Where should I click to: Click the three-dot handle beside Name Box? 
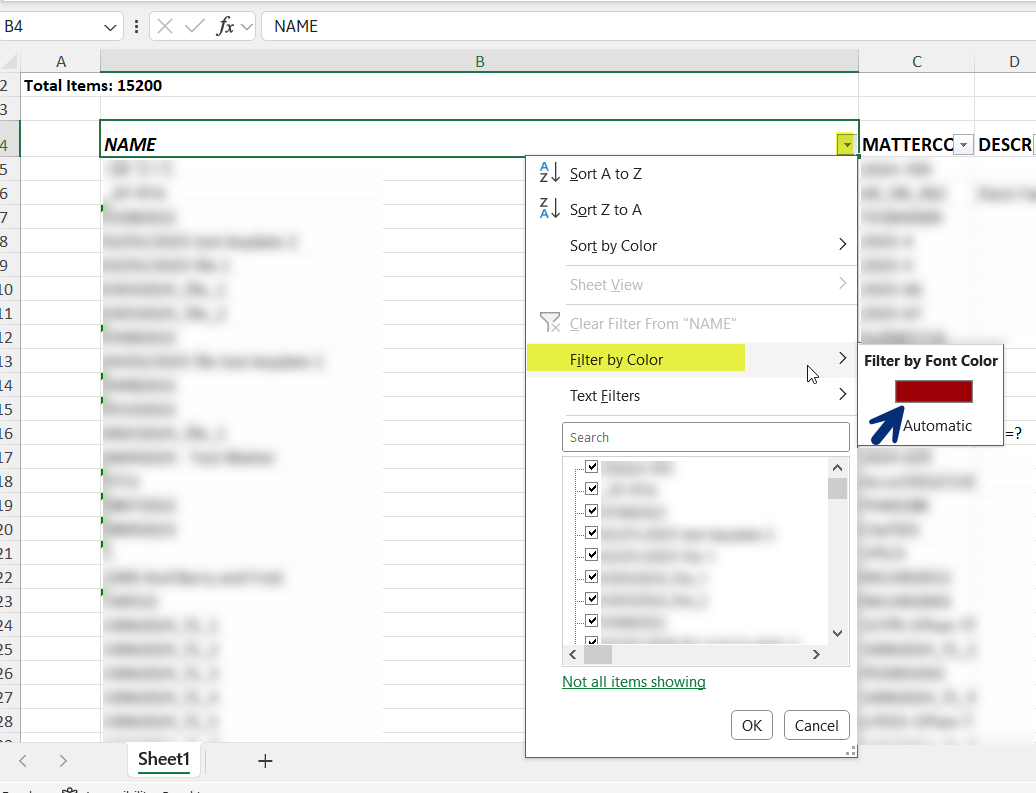pyautogui.click(x=136, y=26)
